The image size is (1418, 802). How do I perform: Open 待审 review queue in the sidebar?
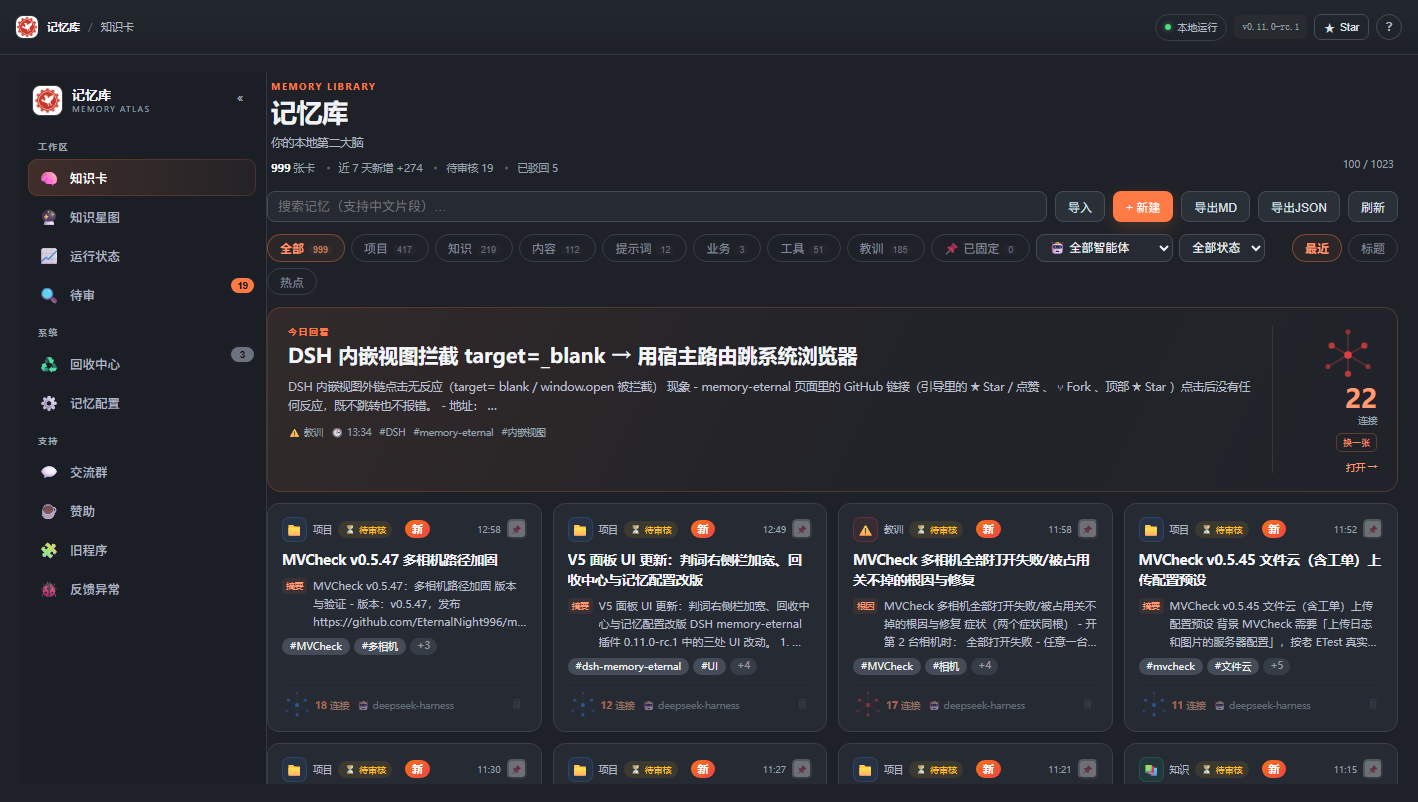pos(142,295)
